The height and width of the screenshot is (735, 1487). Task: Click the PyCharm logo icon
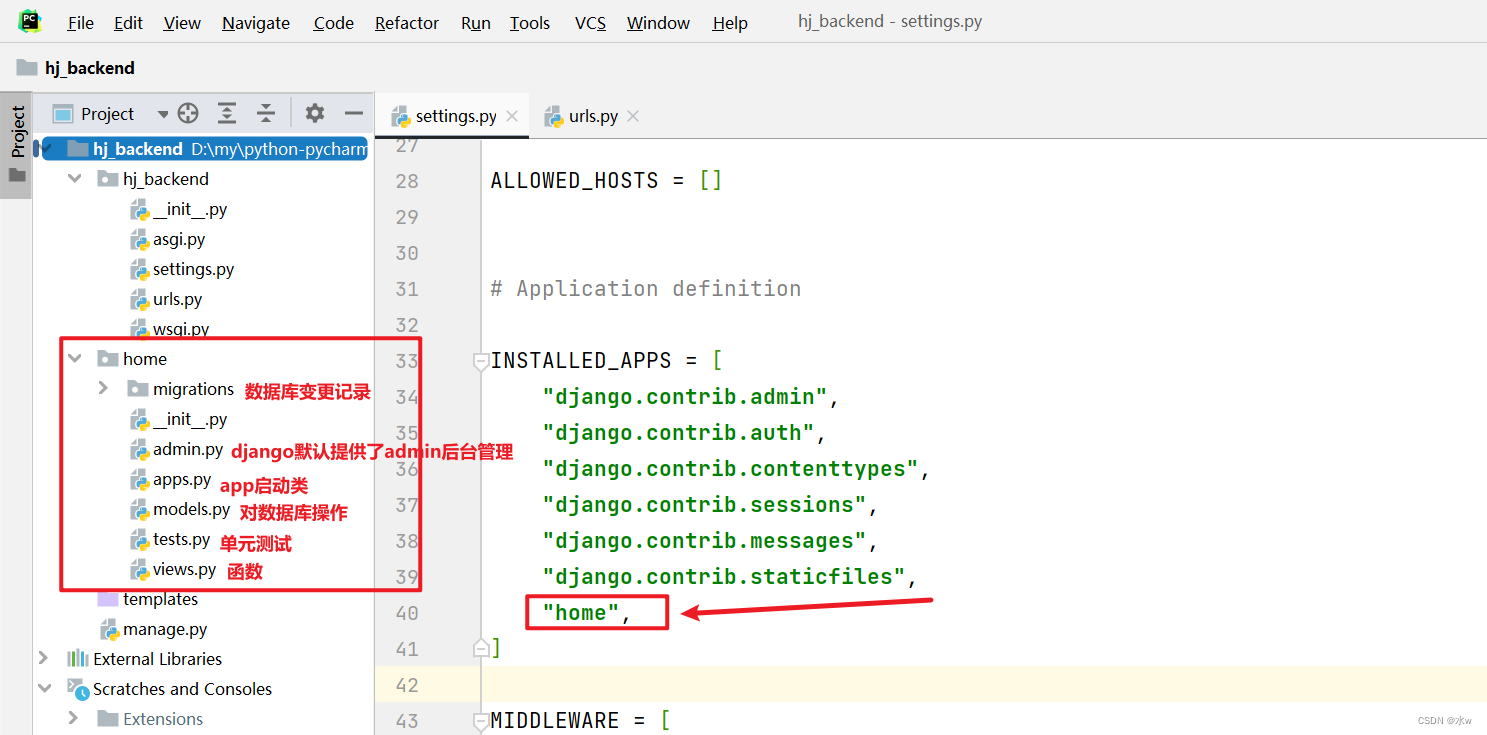coord(29,21)
